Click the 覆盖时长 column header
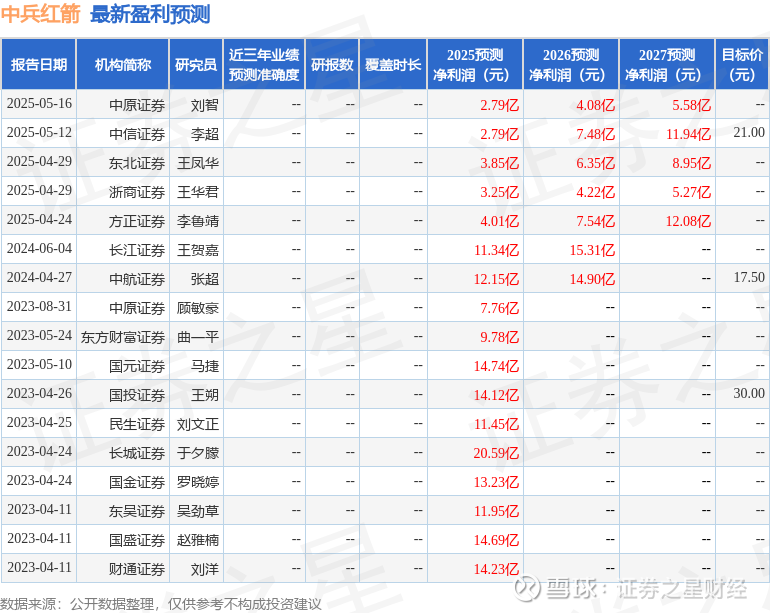 tap(393, 64)
